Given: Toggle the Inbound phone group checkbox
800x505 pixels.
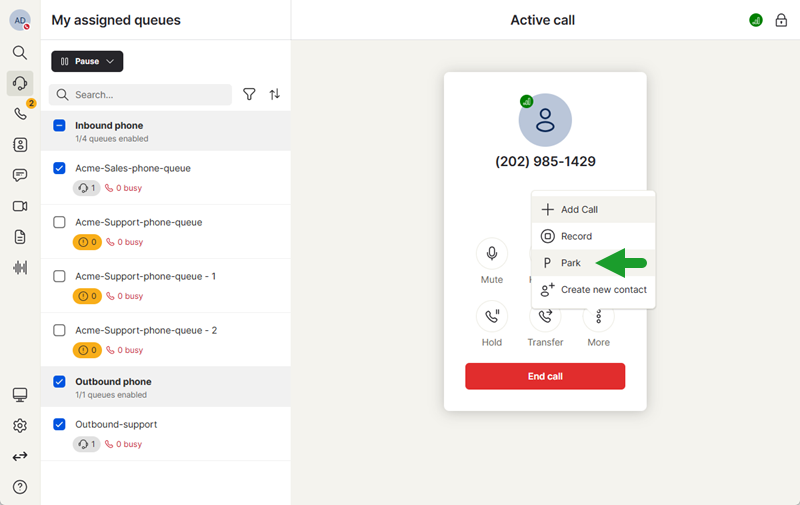Looking at the screenshot, I should coord(59,126).
